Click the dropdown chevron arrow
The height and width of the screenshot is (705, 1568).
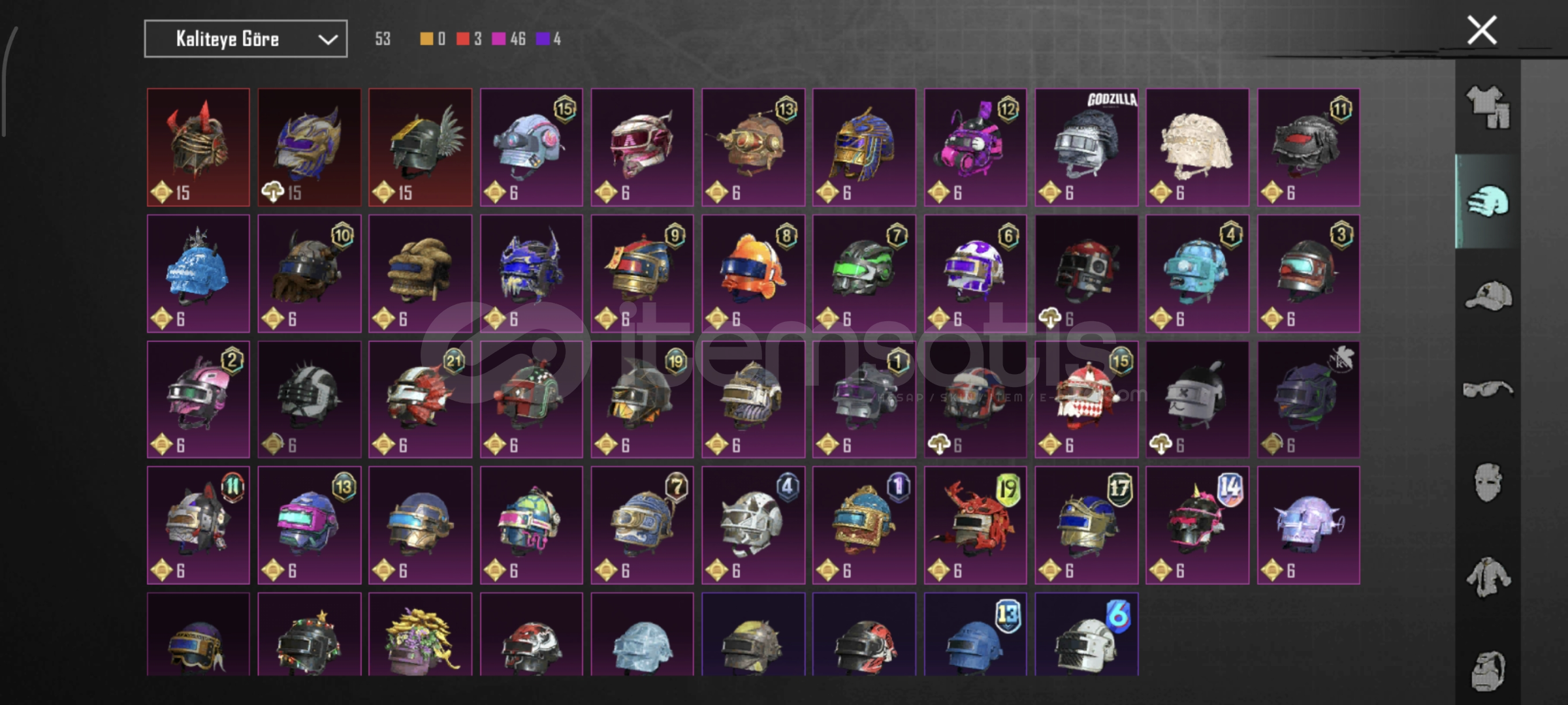tap(328, 40)
